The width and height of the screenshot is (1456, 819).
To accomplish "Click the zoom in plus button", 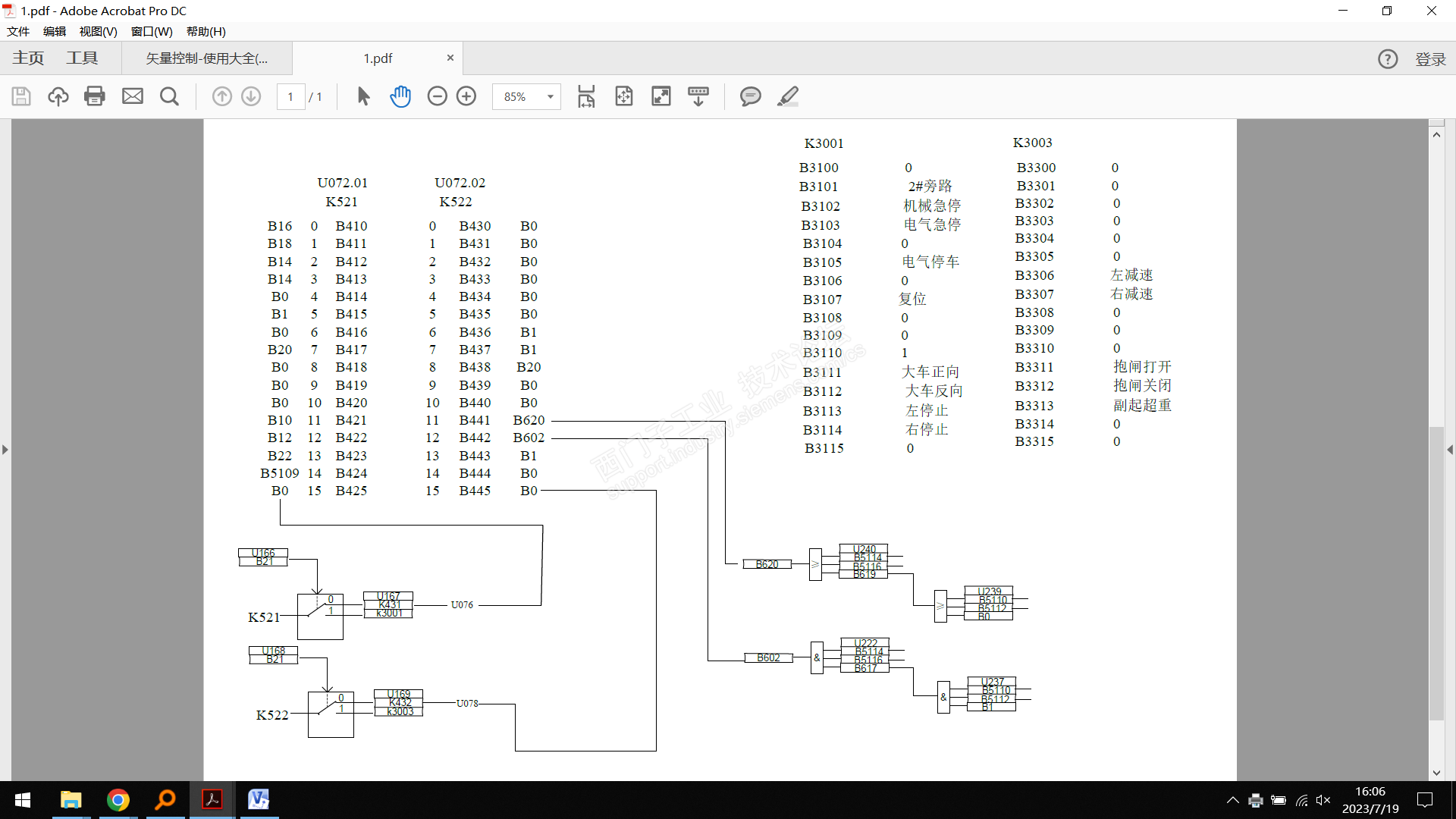I will click(x=466, y=96).
